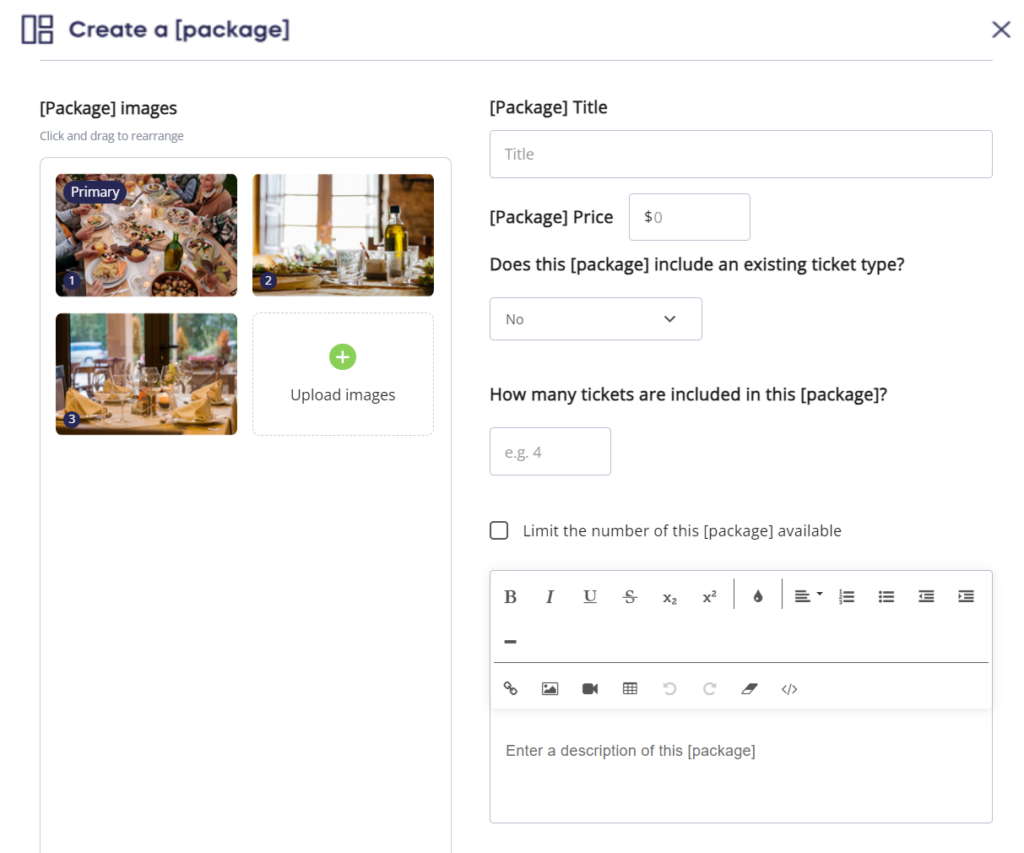Viewport: 1024px width, 853px height.
Task: Select the Primary dinner table image
Action: (146, 235)
